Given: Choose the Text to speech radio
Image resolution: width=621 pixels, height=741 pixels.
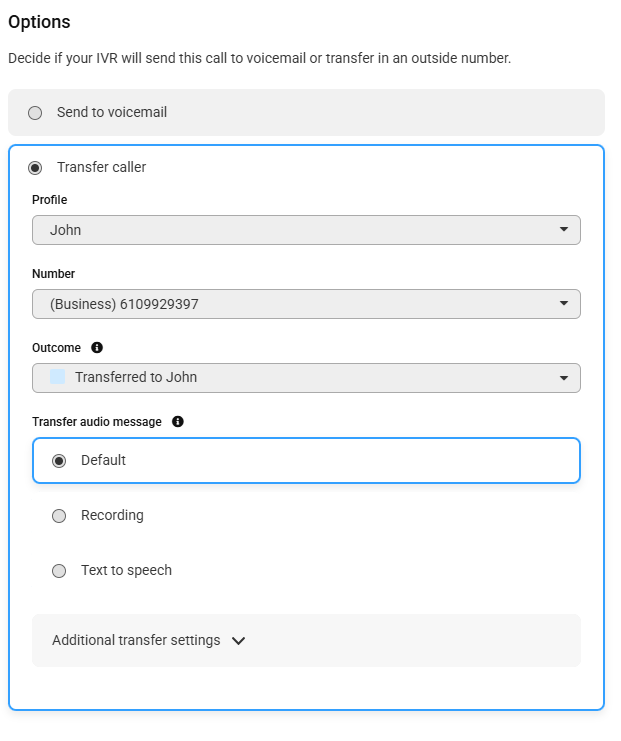Looking at the screenshot, I should [x=59, y=571].
